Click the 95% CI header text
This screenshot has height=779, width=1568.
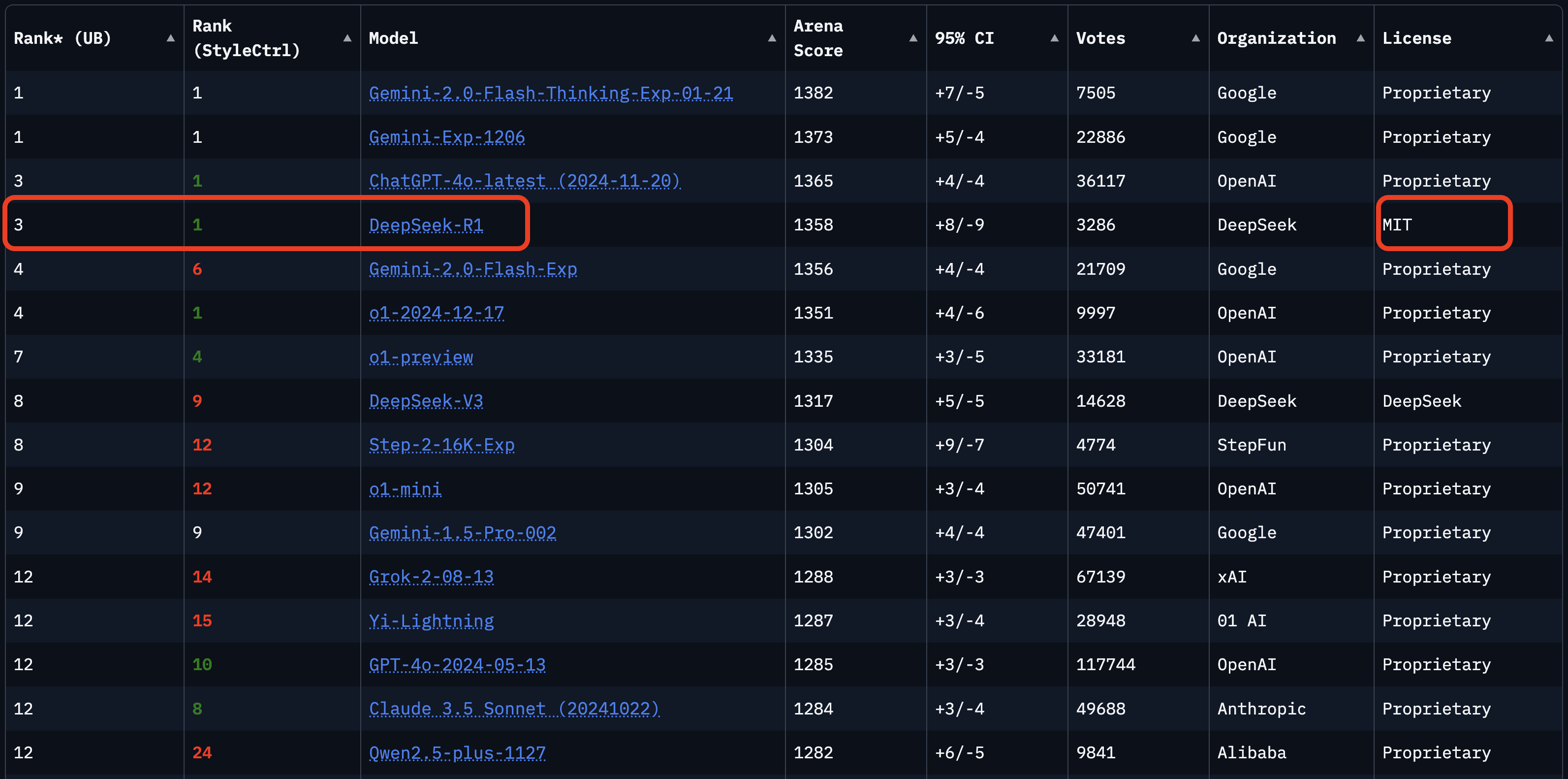tap(964, 38)
